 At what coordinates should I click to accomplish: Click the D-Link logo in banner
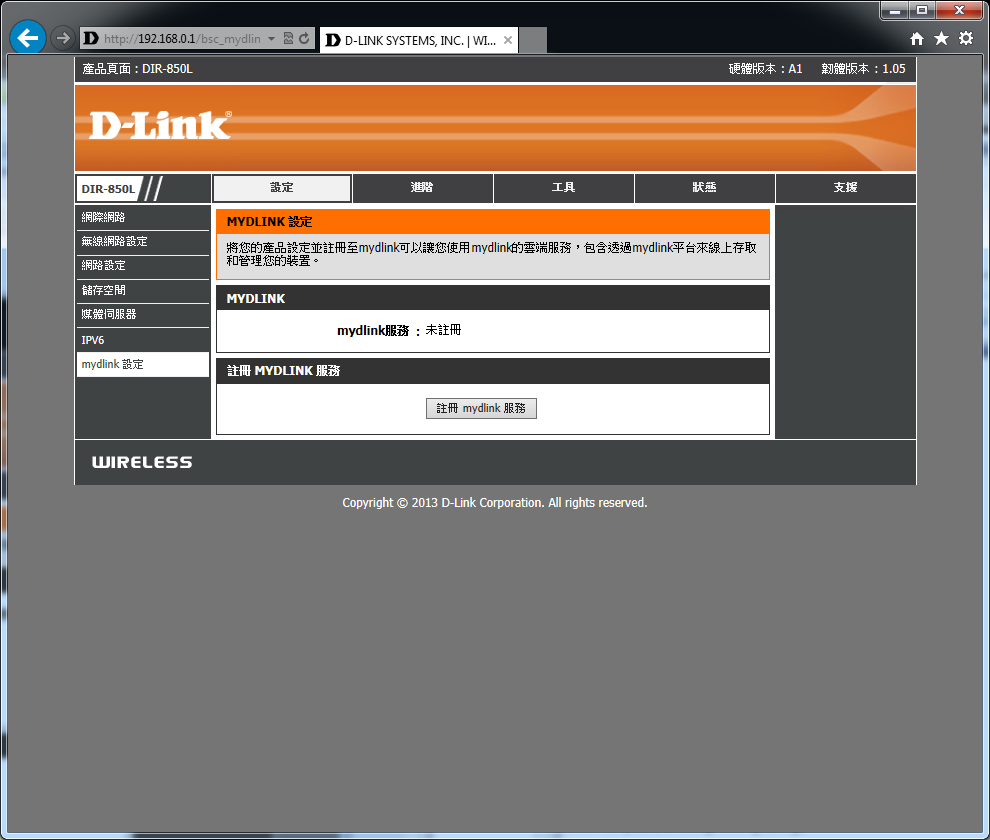[160, 125]
